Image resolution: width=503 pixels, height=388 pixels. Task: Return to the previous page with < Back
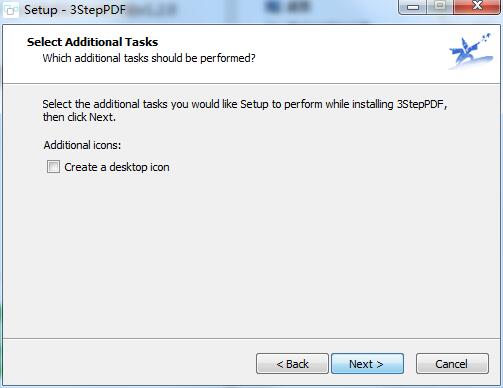coord(292,364)
